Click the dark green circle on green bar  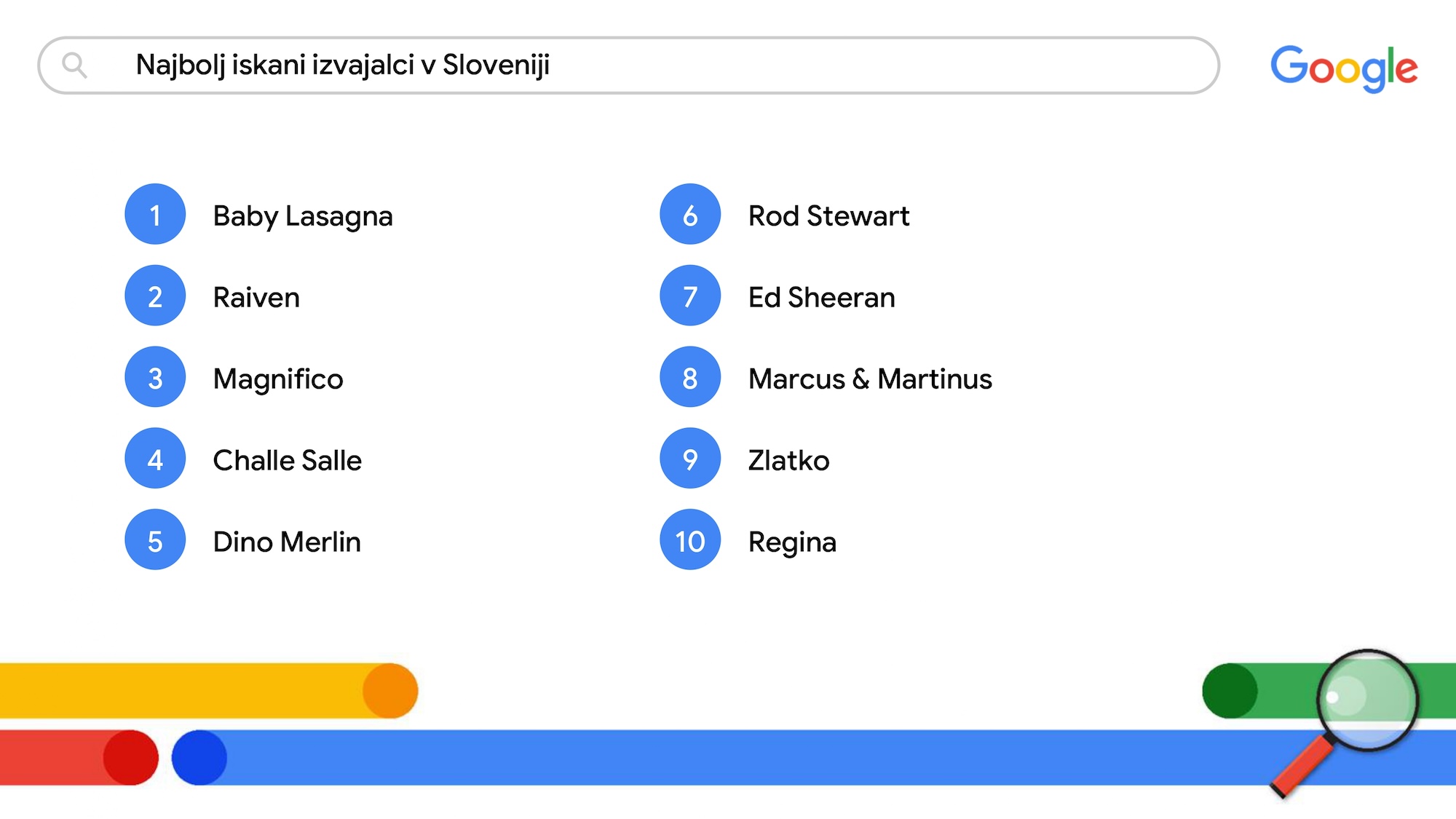tap(1230, 691)
